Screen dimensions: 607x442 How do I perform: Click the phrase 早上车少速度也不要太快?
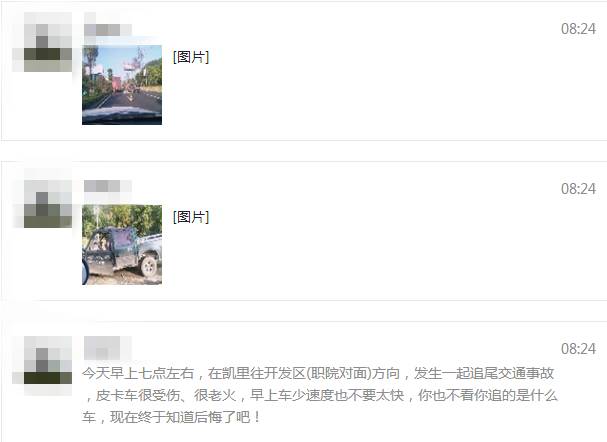point(327,396)
